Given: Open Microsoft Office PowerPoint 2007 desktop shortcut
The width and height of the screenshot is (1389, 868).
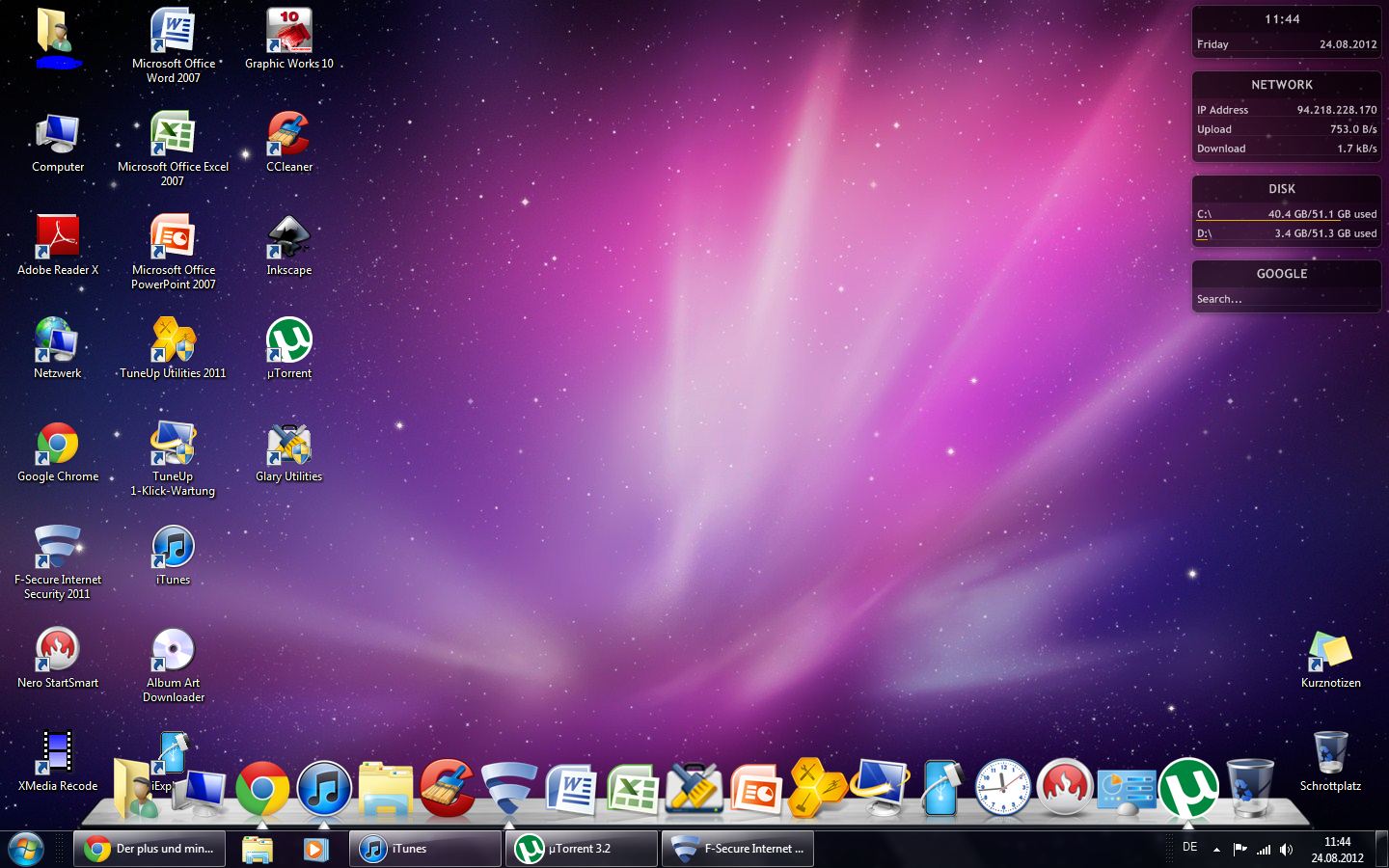Looking at the screenshot, I should pyautogui.click(x=174, y=252).
